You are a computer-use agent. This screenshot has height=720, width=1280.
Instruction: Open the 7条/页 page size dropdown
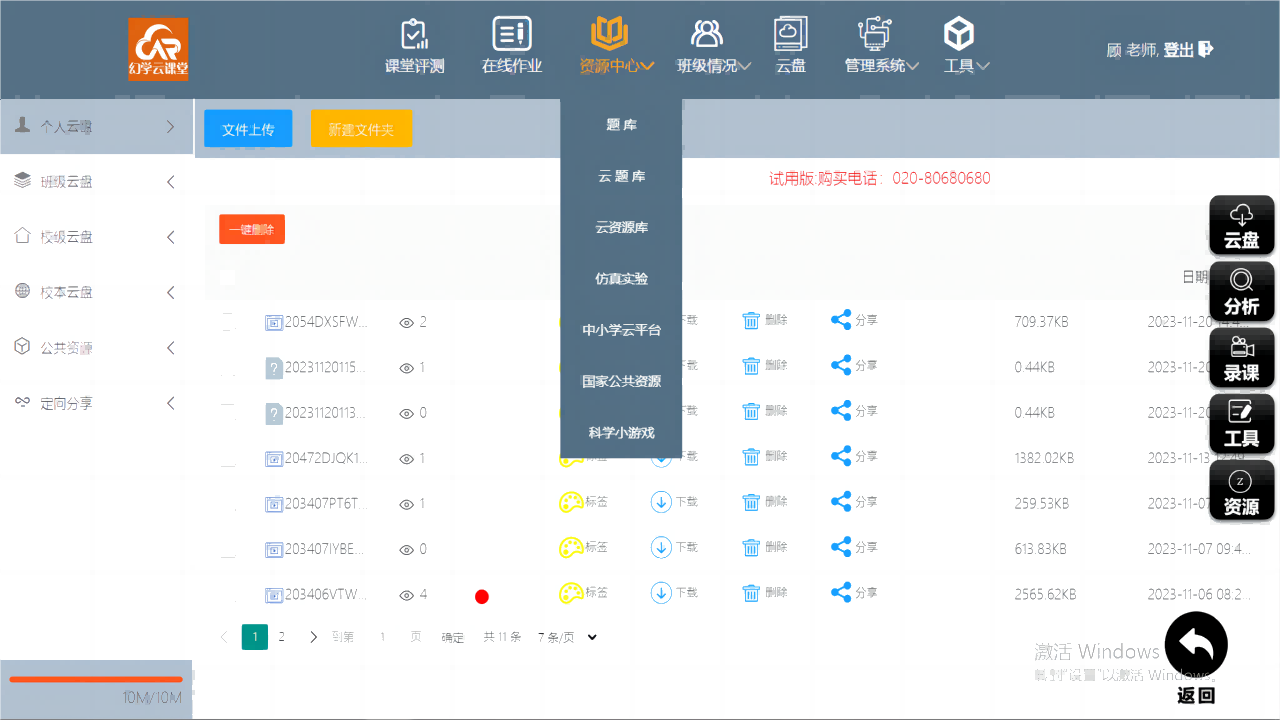point(566,637)
